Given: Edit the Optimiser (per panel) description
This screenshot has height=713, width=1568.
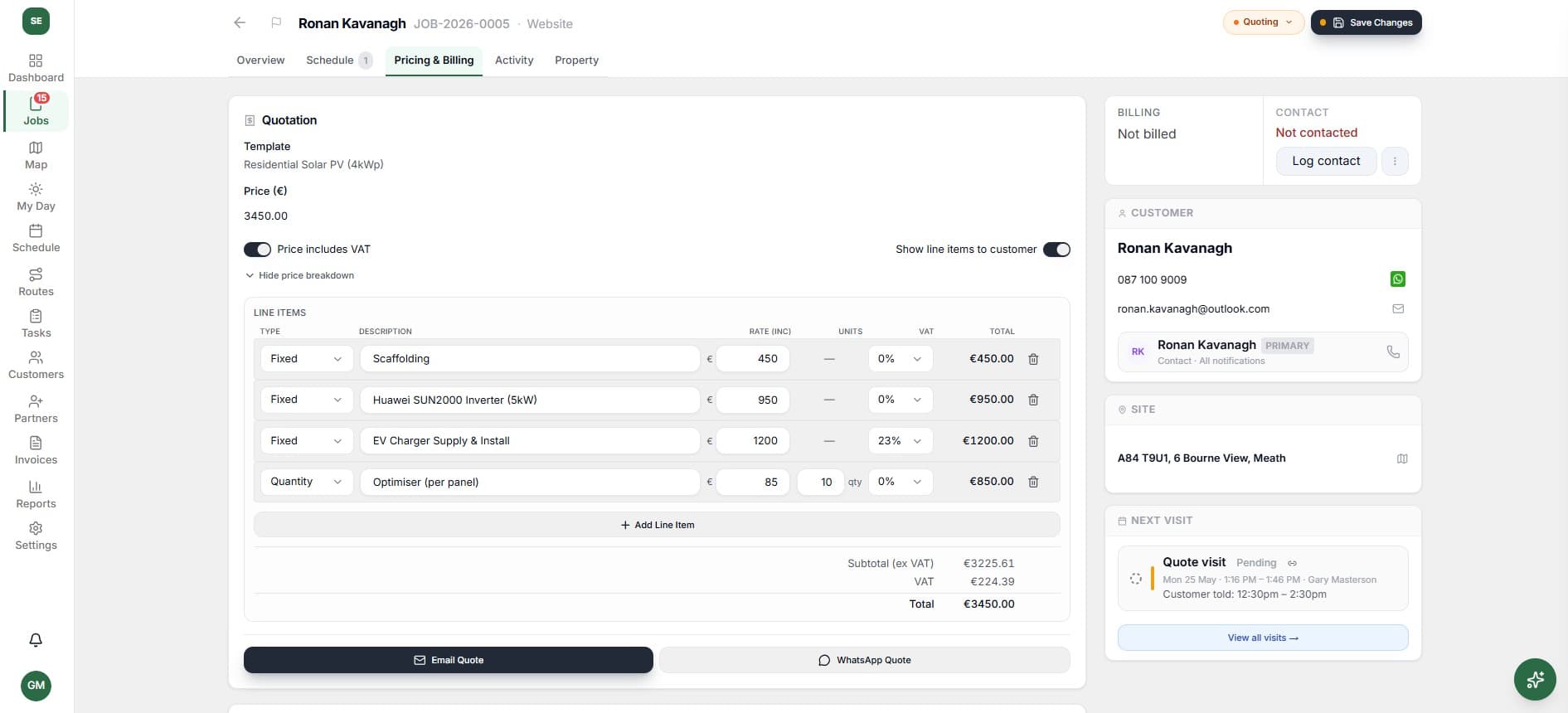Looking at the screenshot, I should (530, 482).
